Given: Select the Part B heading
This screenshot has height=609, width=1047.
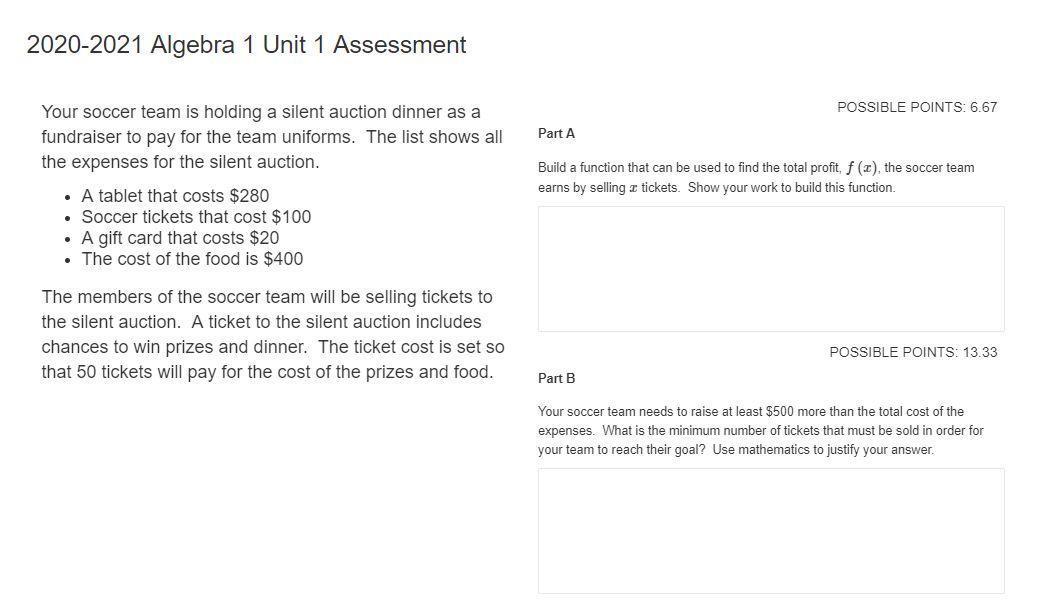Looking at the screenshot, I should tap(556, 378).
